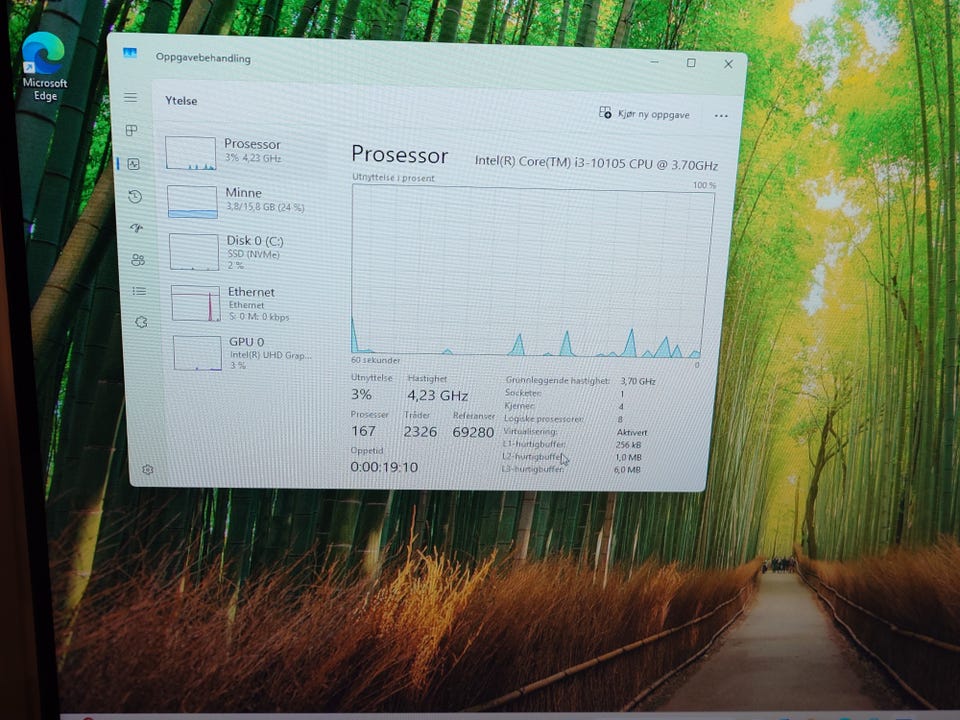Click the 4,23 GHz speed value

click(x=438, y=396)
